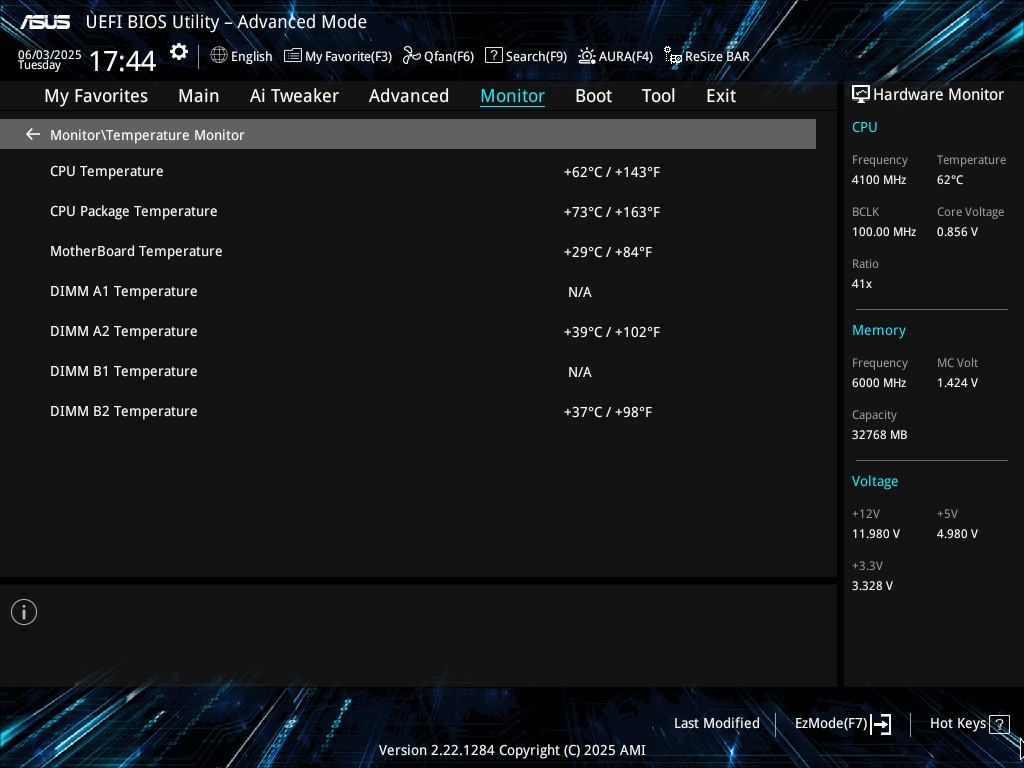Image resolution: width=1024 pixels, height=768 pixels.
Task: Click the 17:44 clock display
Action: pyautogui.click(x=122, y=61)
